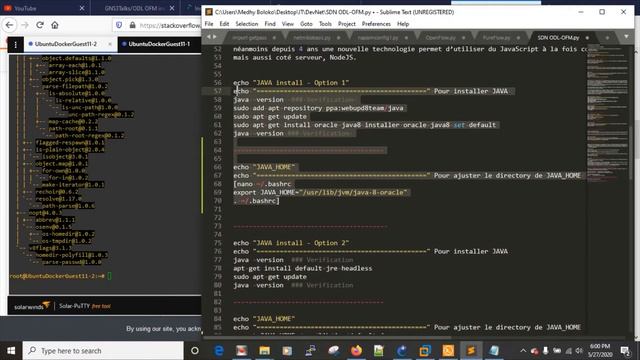Select the UbuntuDockerGuest11-1 session tab

159,44
